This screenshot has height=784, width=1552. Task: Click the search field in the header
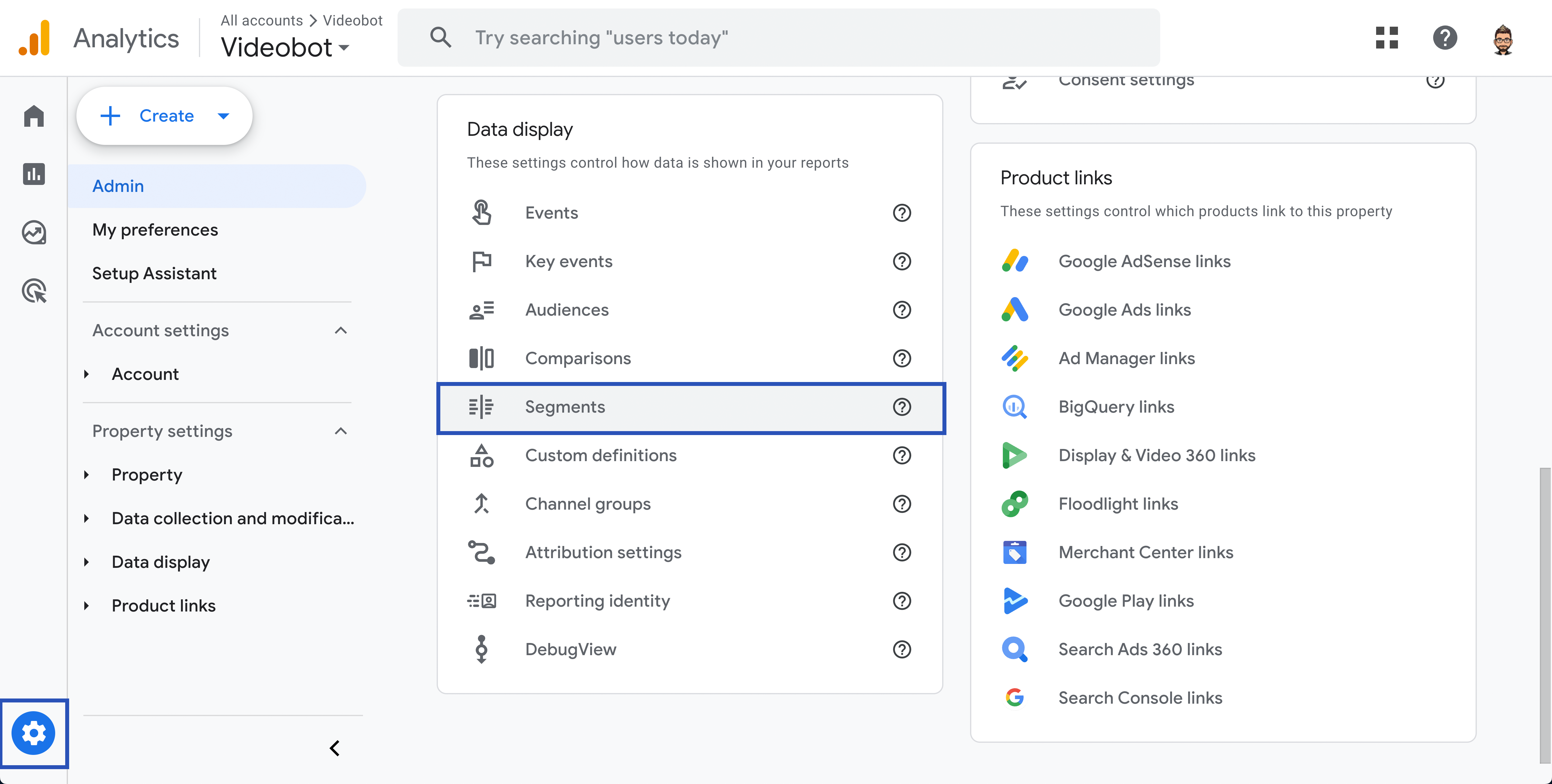tap(777, 38)
